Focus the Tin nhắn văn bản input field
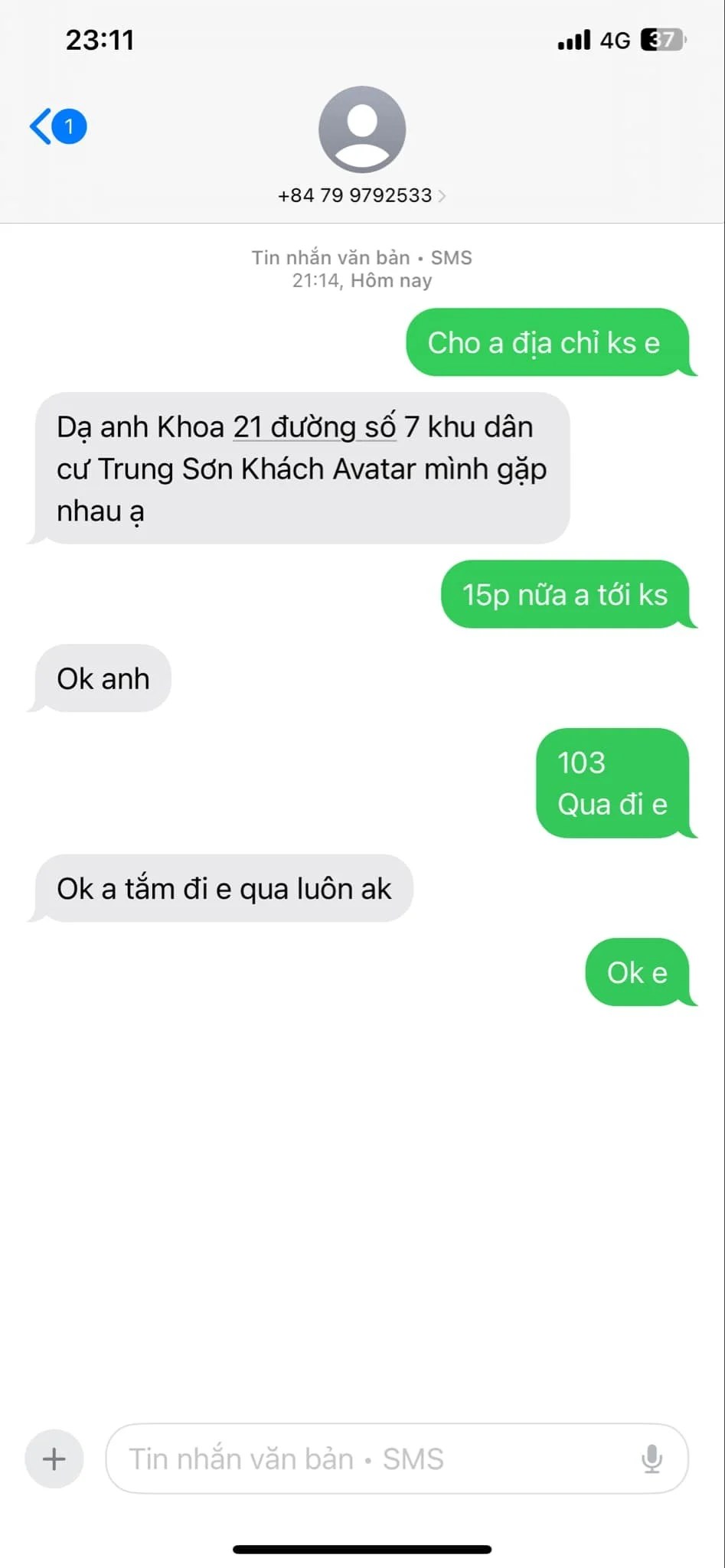Screen dimensions: 725x1568 coord(397,1459)
